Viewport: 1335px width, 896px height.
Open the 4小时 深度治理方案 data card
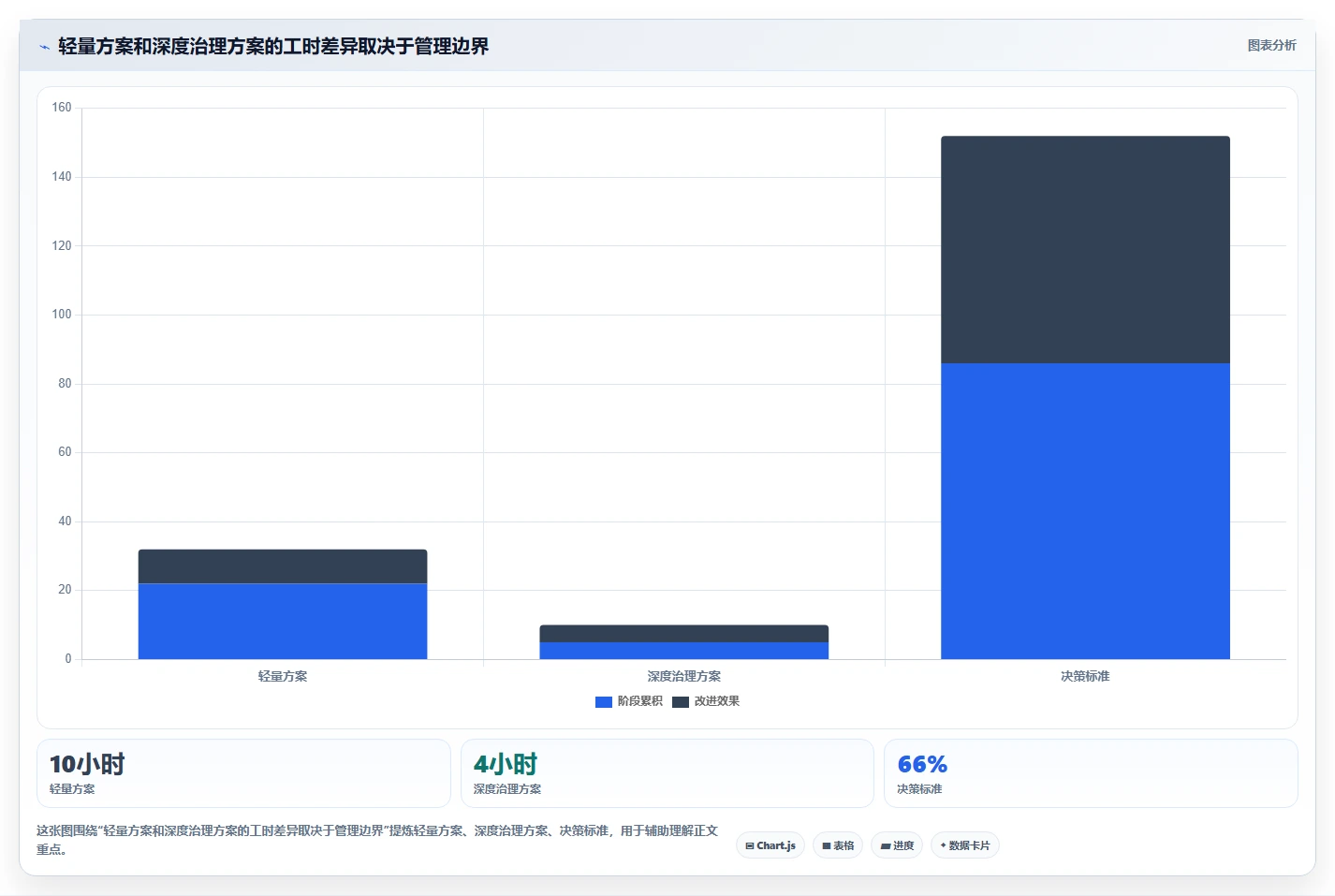(x=667, y=773)
